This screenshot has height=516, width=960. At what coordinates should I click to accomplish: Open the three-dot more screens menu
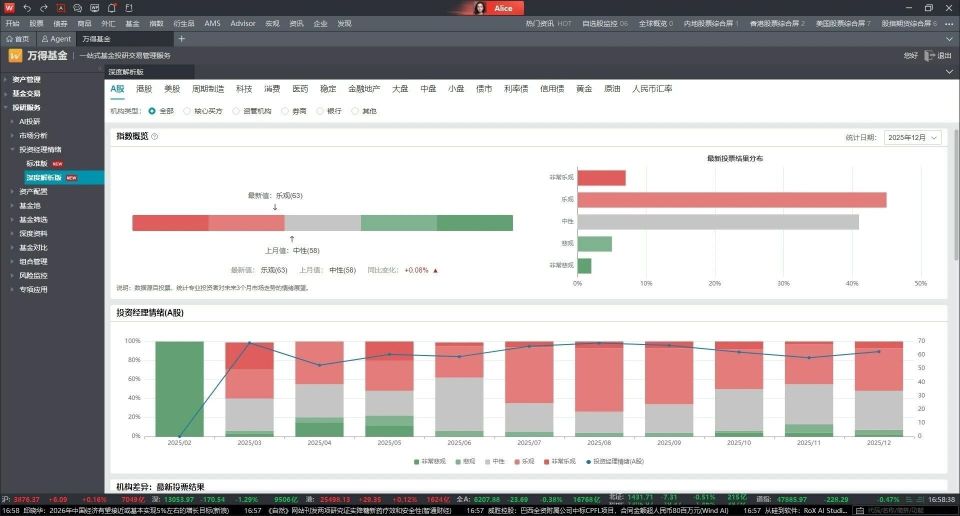[x=948, y=23]
